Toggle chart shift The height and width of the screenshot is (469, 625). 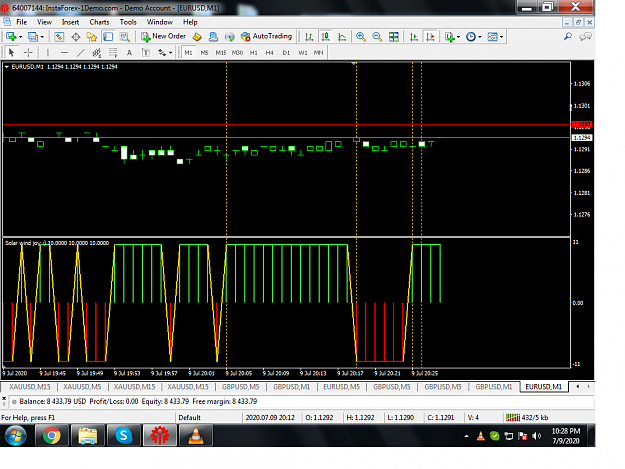(x=430, y=37)
